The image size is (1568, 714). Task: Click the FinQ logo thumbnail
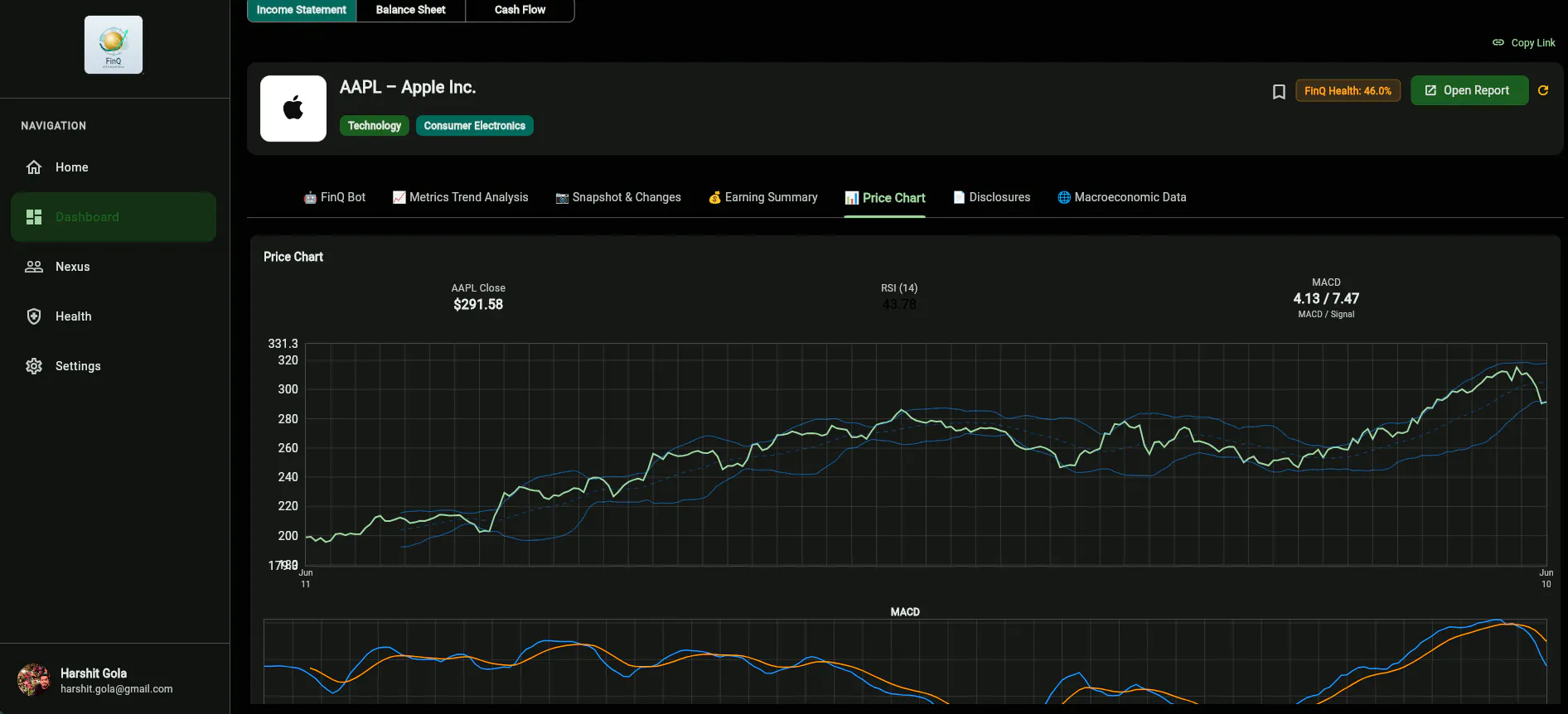click(x=114, y=45)
